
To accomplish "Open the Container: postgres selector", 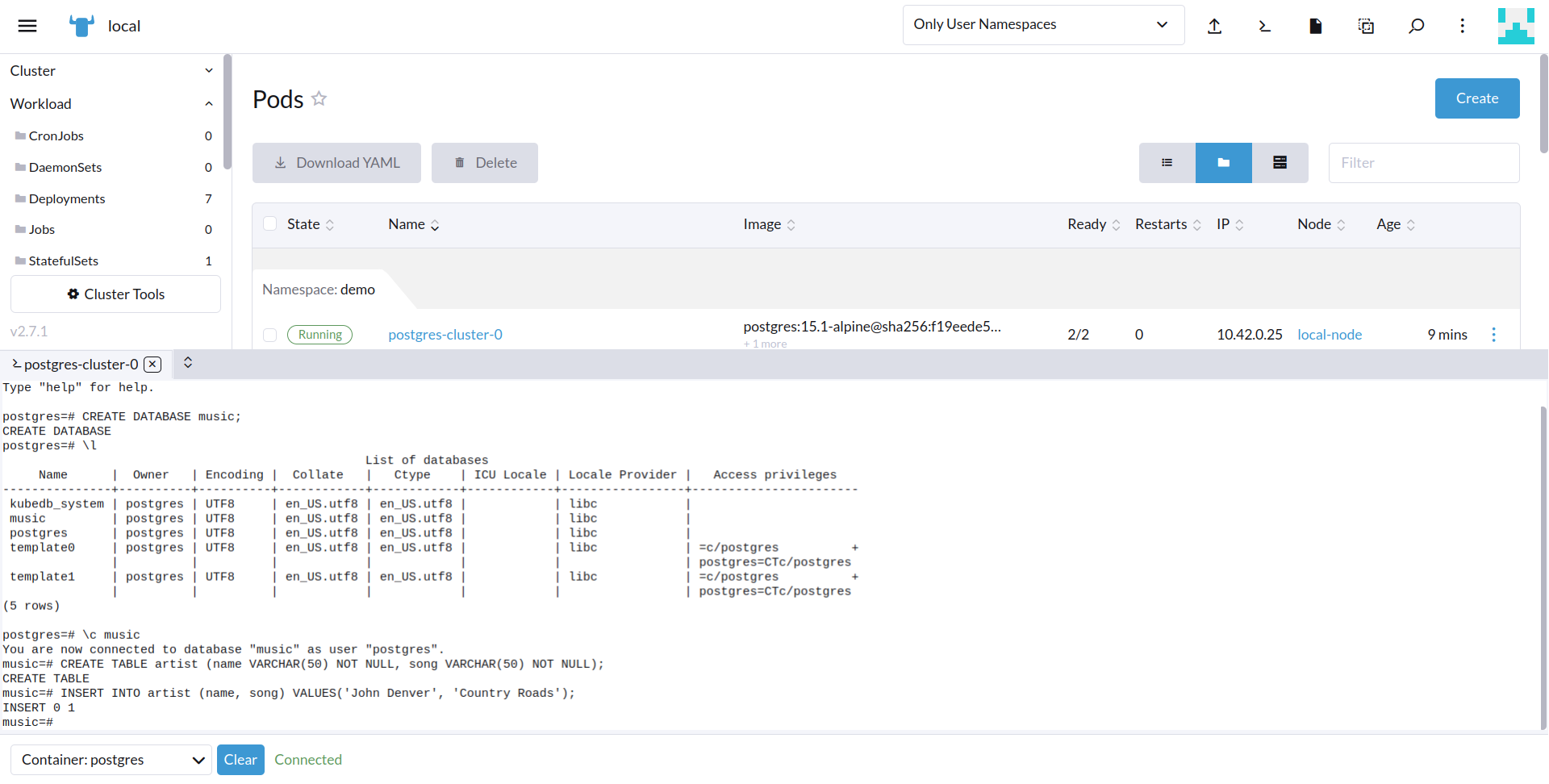I will 111,759.
